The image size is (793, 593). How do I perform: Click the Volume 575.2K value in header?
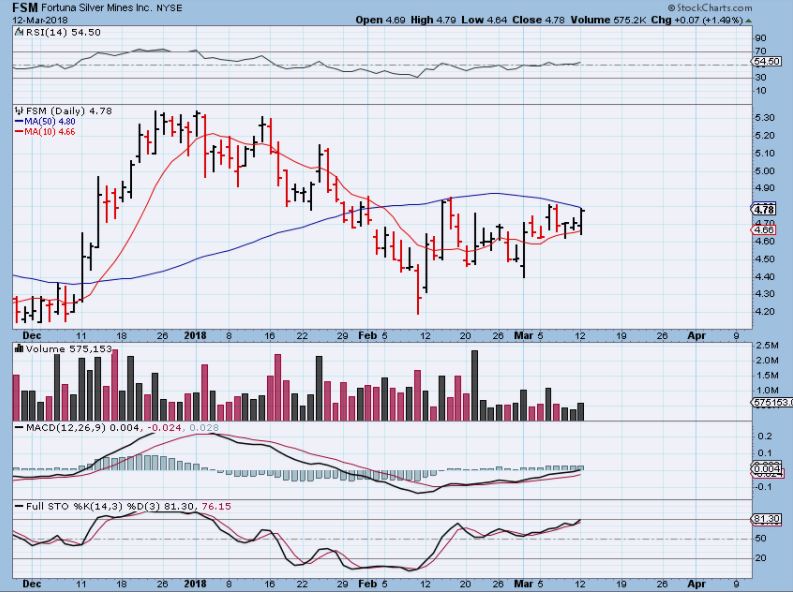click(608, 20)
